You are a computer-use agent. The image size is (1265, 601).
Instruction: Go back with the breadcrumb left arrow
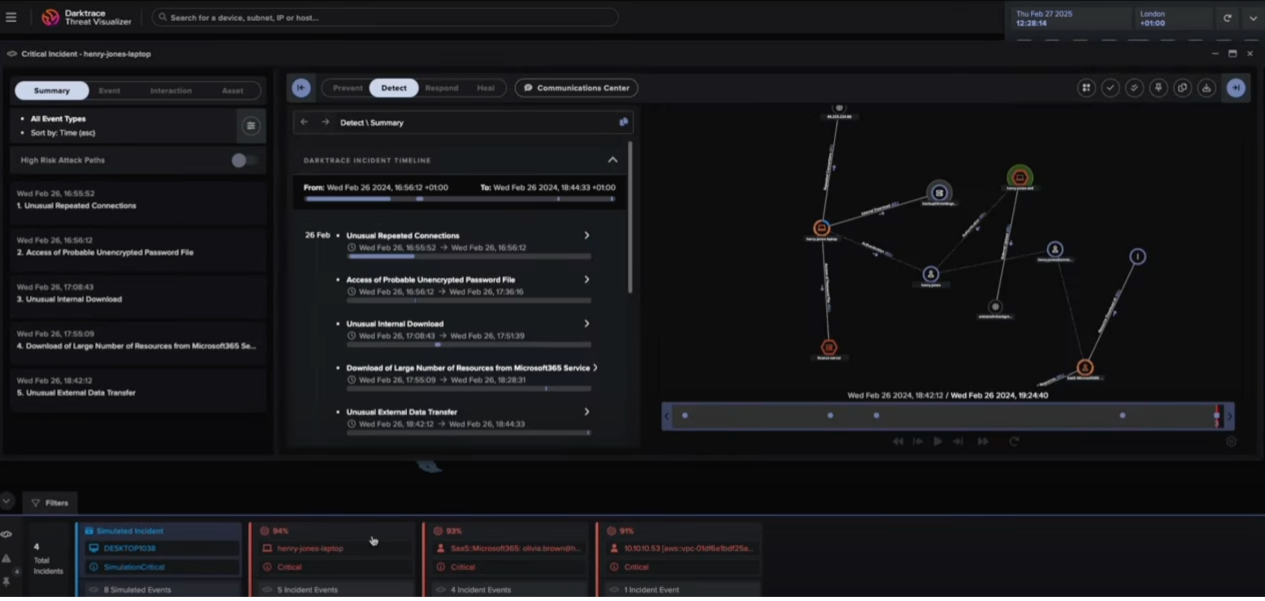pos(304,122)
